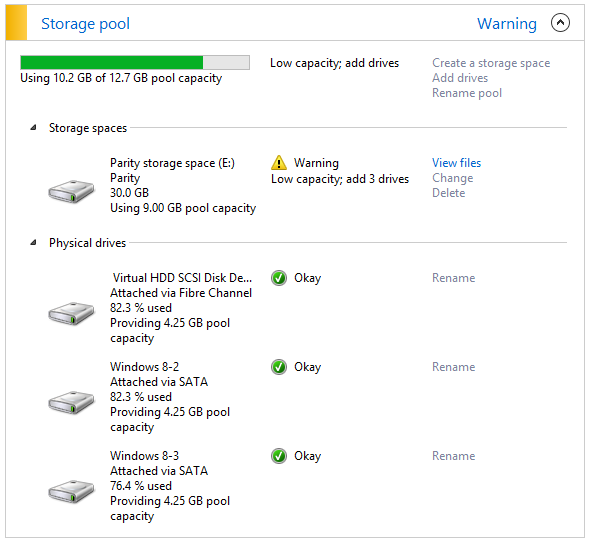Click the green Okay checkmark for Virtual HDD
Viewport: 590px width, 545px height.
[279, 278]
